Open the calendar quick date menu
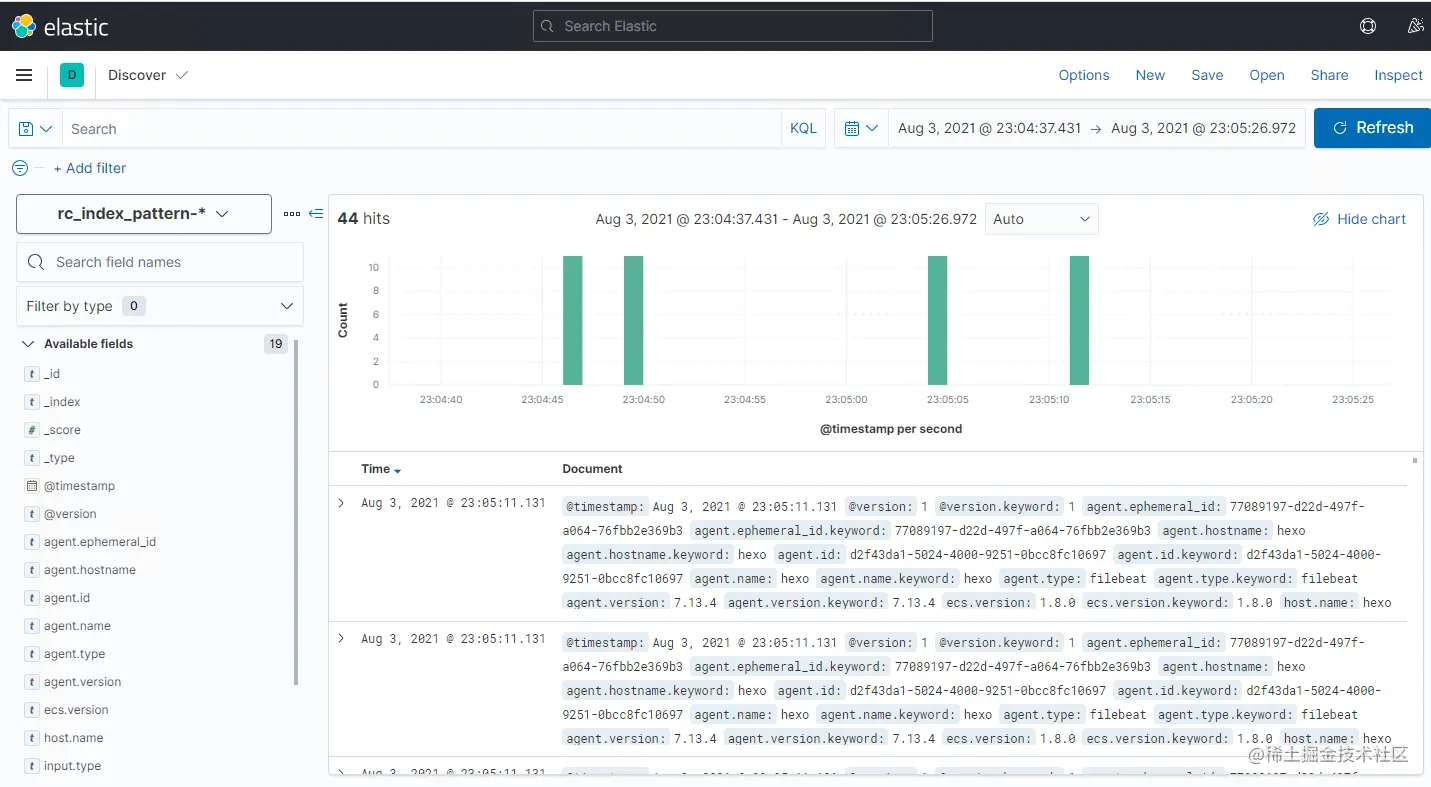Viewport: 1431px width, 787px height. click(x=861, y=128)
